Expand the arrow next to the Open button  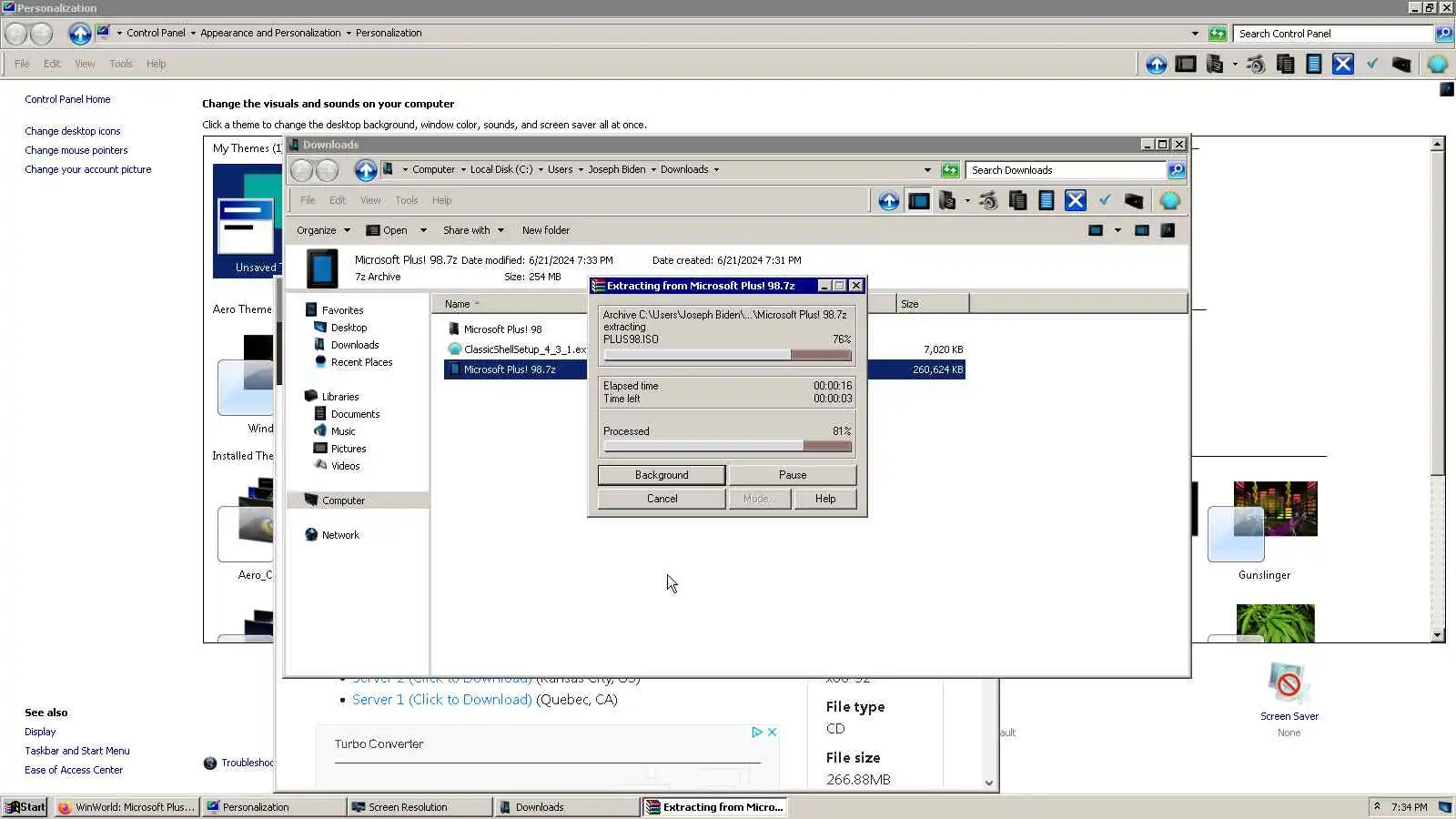(423, 231)
